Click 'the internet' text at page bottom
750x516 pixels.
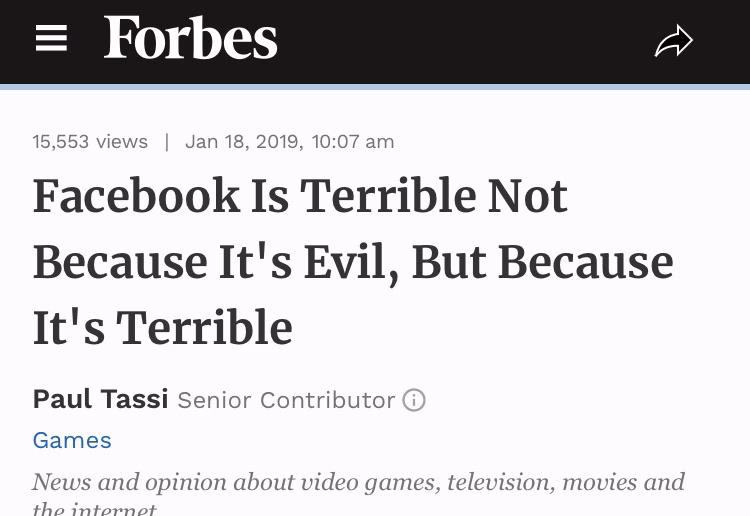click(94, 509)
